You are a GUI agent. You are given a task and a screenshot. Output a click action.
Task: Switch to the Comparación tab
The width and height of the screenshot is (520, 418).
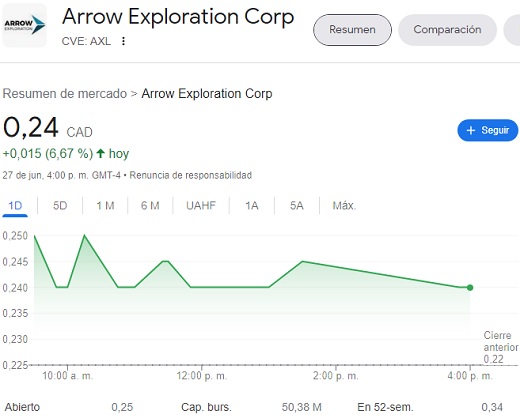coord(447,30)
